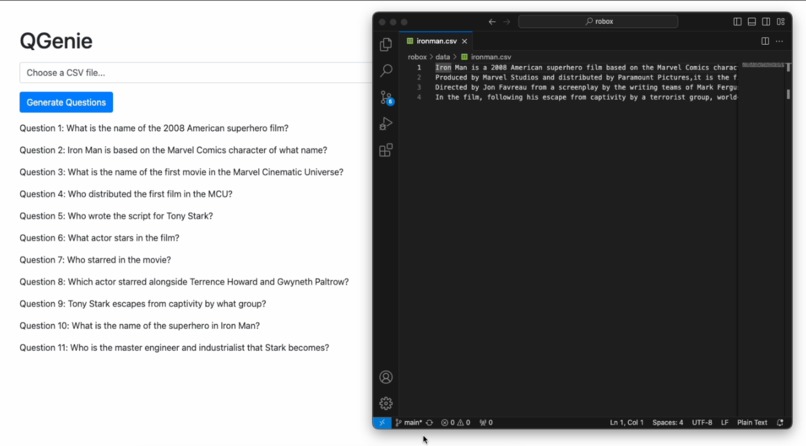The width and height of the screenshot is (806, 446).
Task: Click the ports forwarded status item
Action: click(486, 422)
